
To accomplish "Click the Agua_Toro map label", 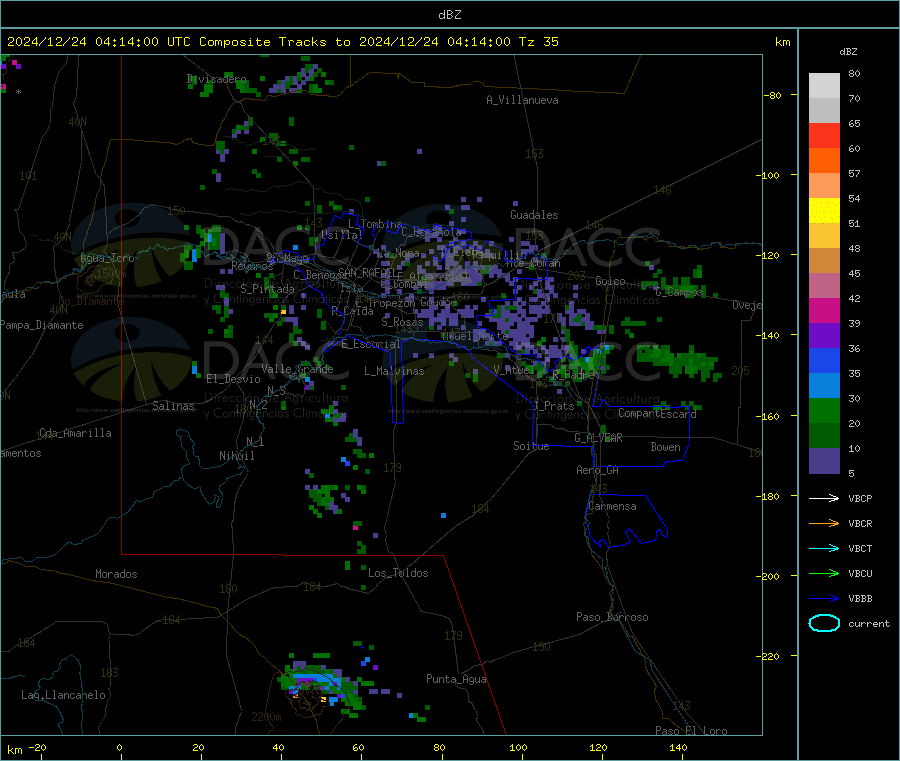I will click(107, 258).
